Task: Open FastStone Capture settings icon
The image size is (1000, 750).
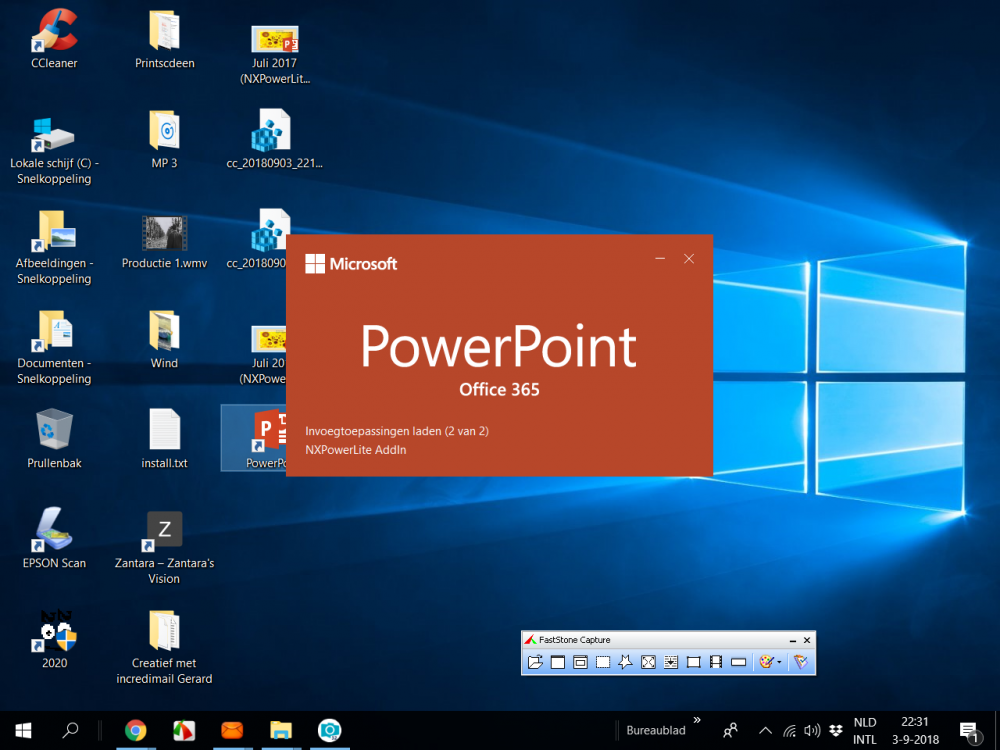Action: pos(800,662)
